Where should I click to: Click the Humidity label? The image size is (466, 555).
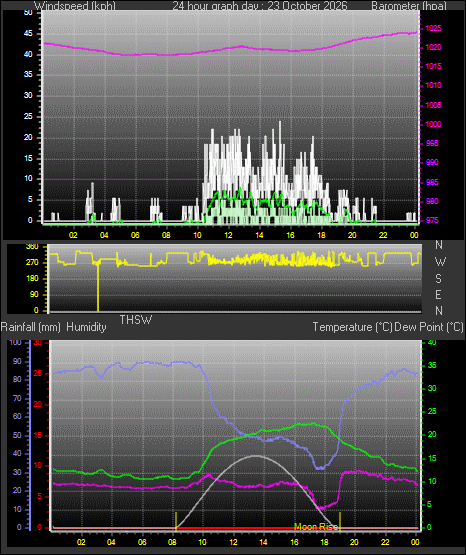(x=86, y=327)
